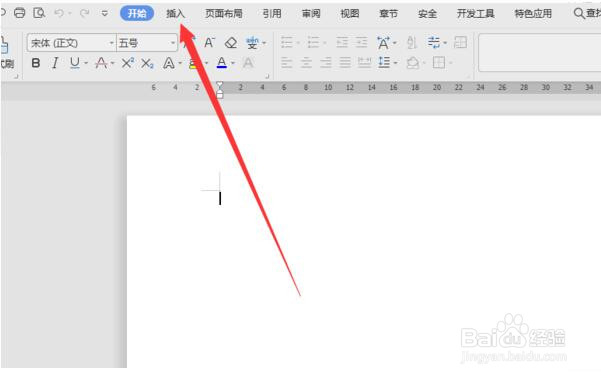
Task: Click the phonetic guide 变 icon
Action: click(x=252, y=43)
